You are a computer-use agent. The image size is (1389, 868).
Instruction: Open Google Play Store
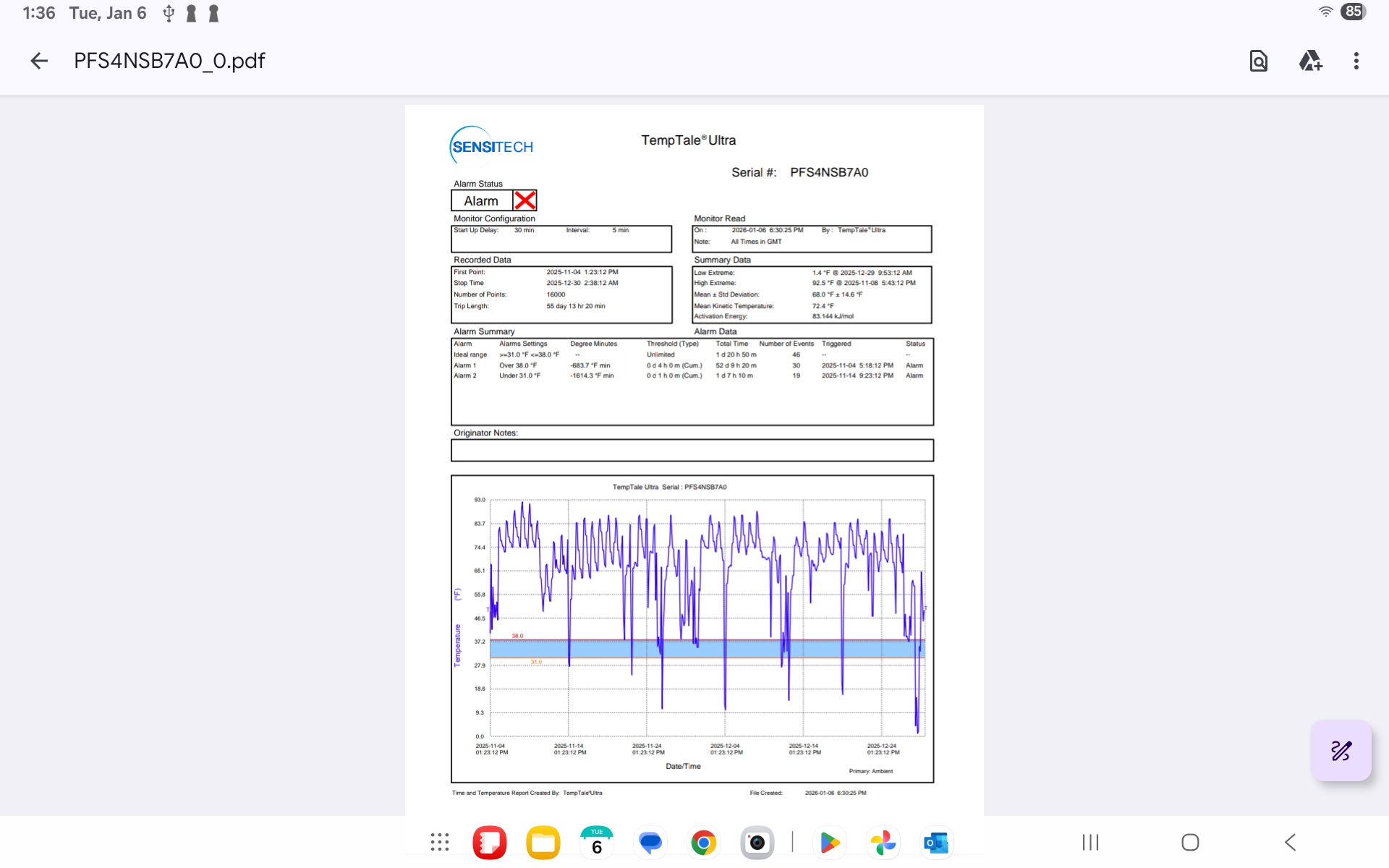829,843
